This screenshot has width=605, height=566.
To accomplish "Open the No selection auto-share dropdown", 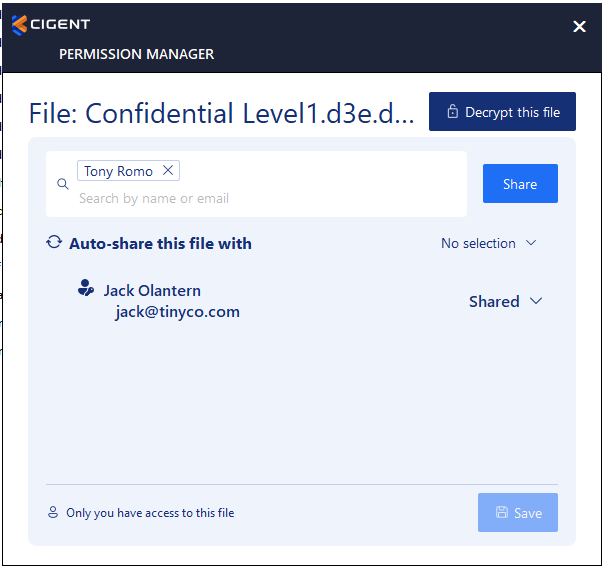I will click(x=488, y=243).
